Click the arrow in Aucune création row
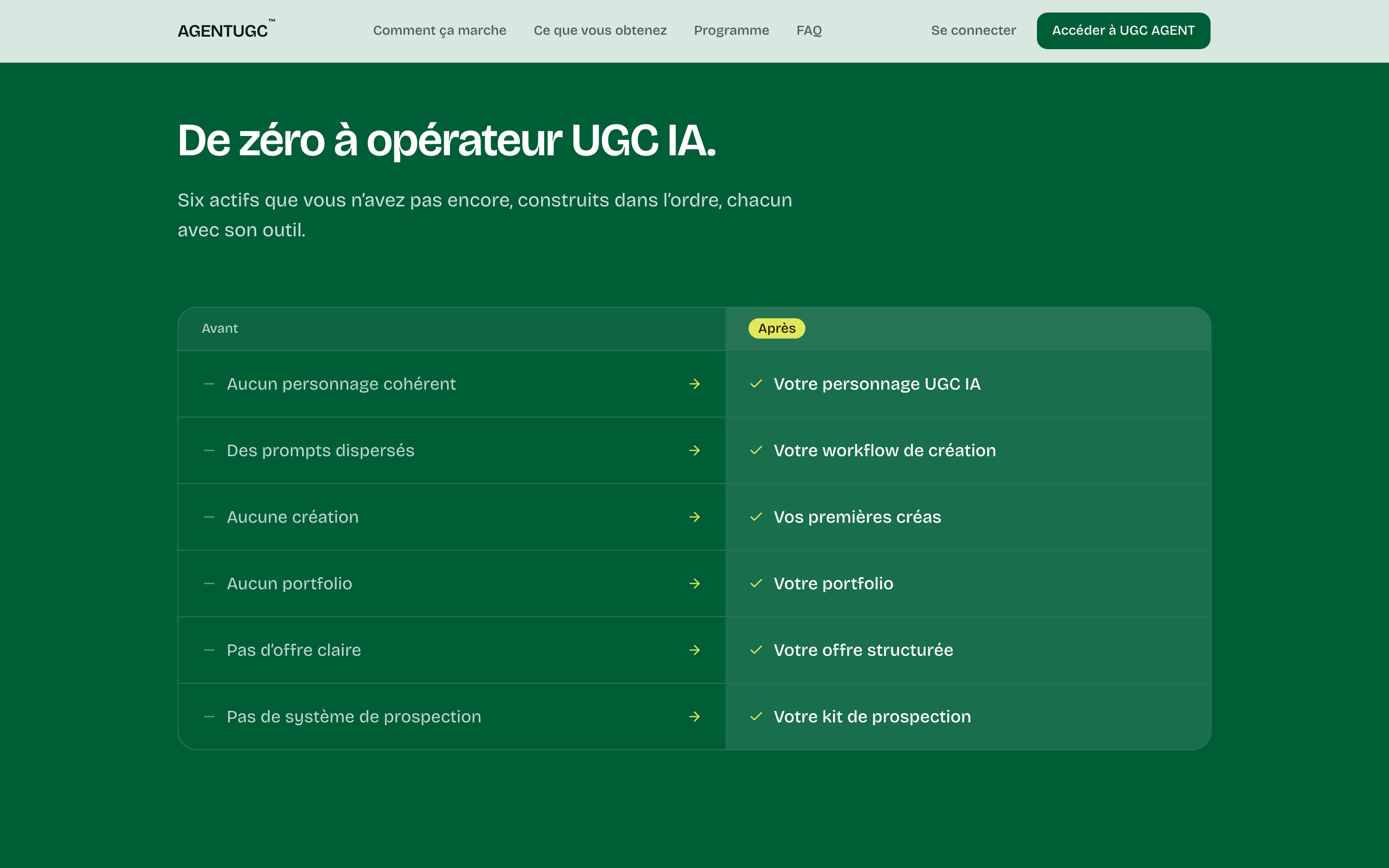The width and height of the screenshot is (1389, 868). tap(694, 516)
